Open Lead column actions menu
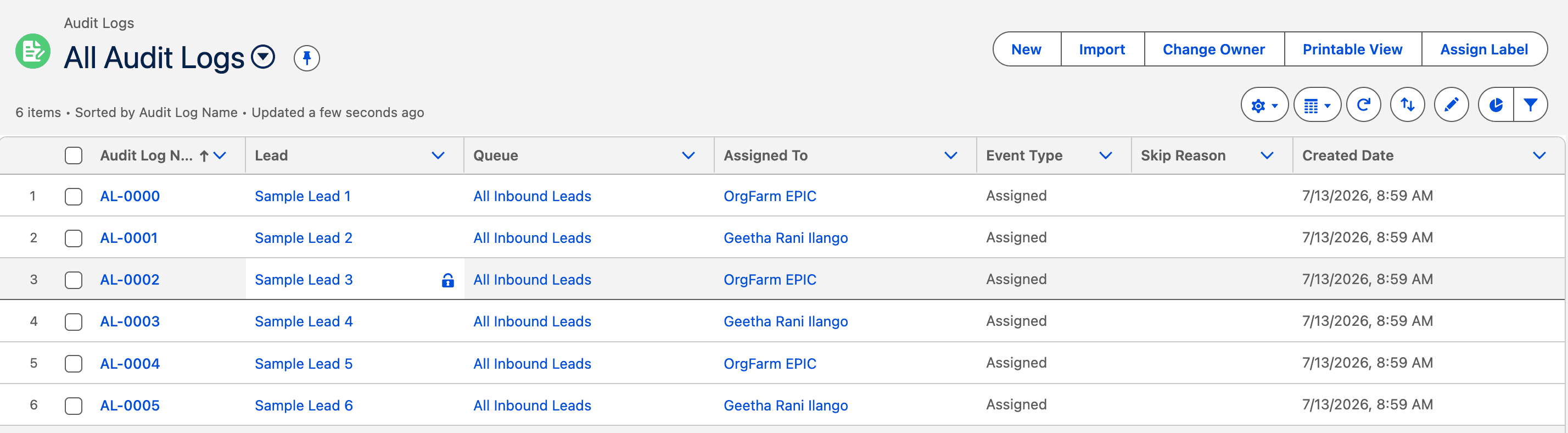Viewport: 1568px width, 433px height. 438,156
